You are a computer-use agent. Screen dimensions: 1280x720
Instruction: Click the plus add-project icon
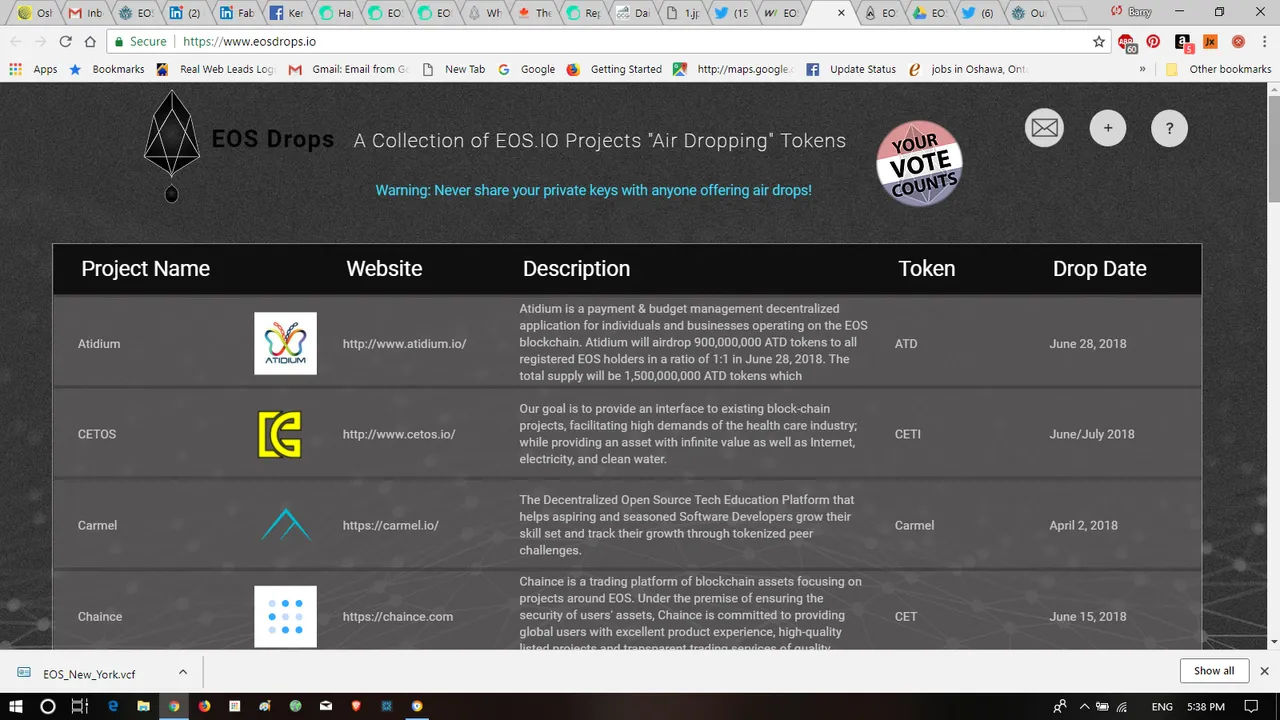(1107, 128)
